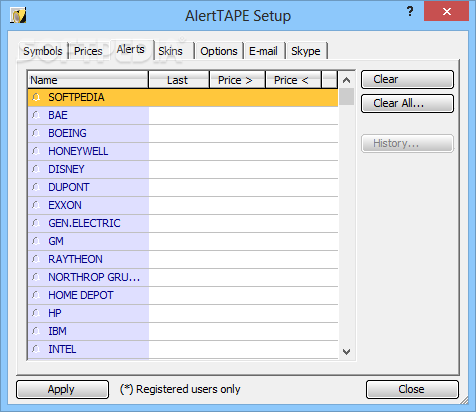Open the History... dialog button

click(x=407, y=144)
